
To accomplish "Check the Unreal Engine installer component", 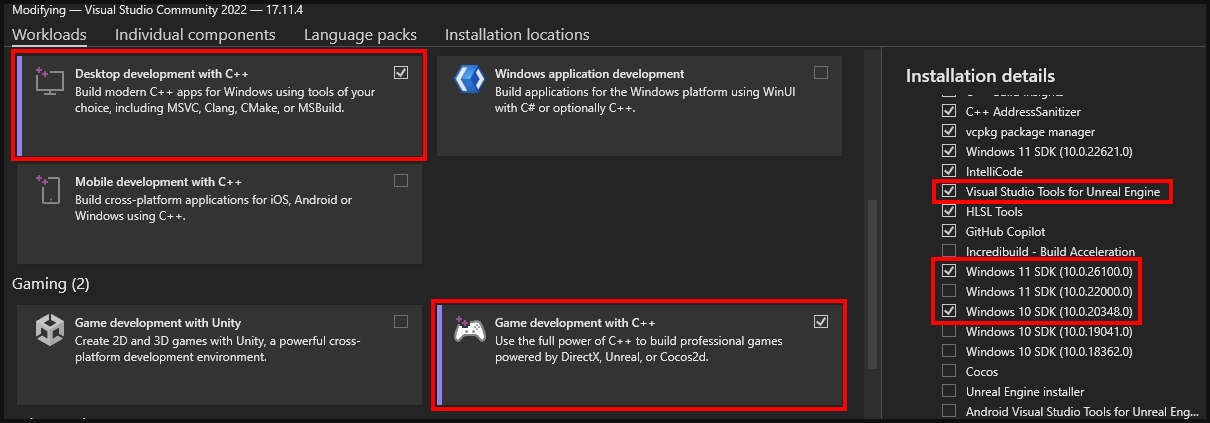I will [949, 392].
